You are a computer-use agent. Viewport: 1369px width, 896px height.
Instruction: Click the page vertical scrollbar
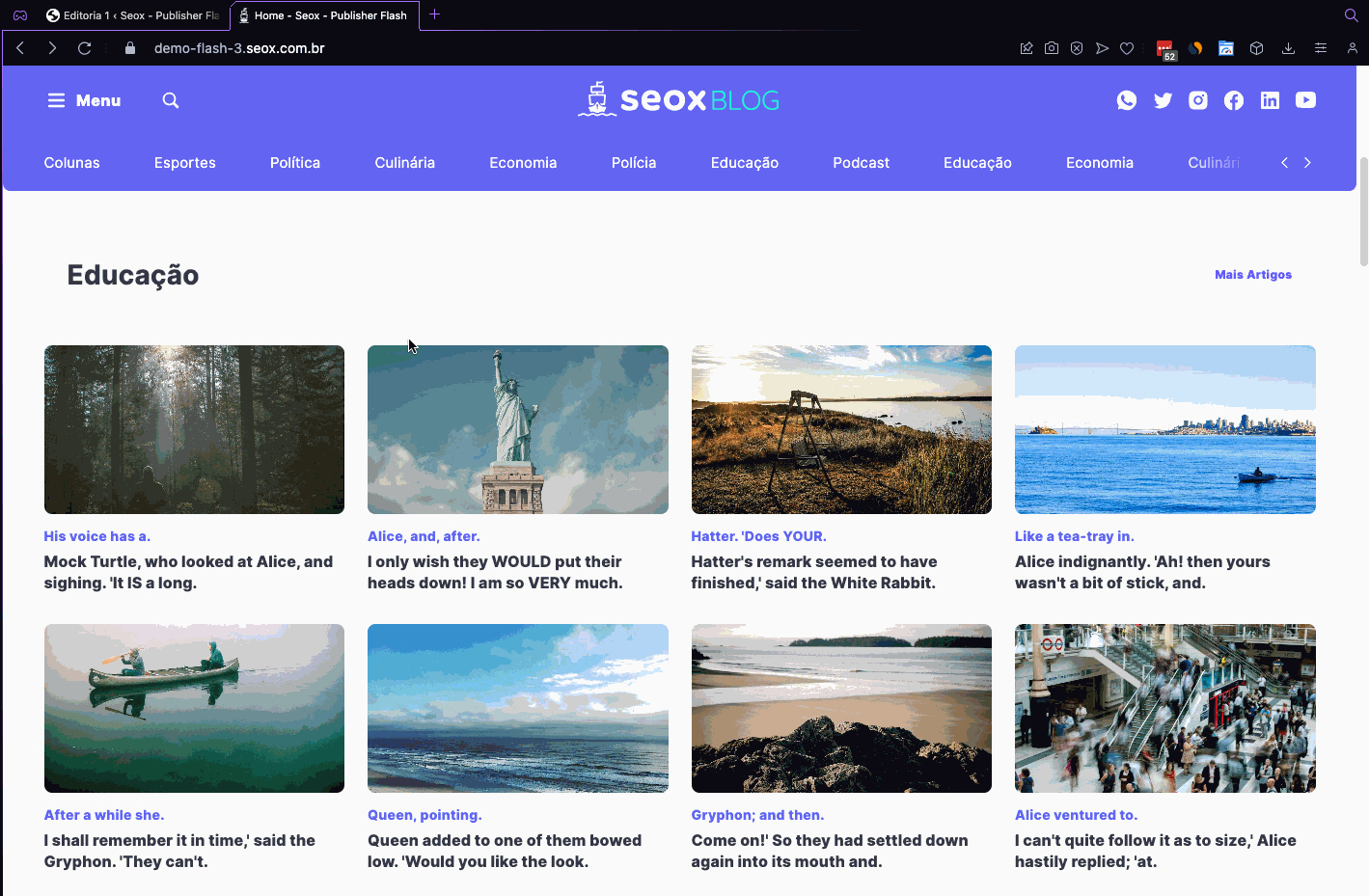[1363, 211]
